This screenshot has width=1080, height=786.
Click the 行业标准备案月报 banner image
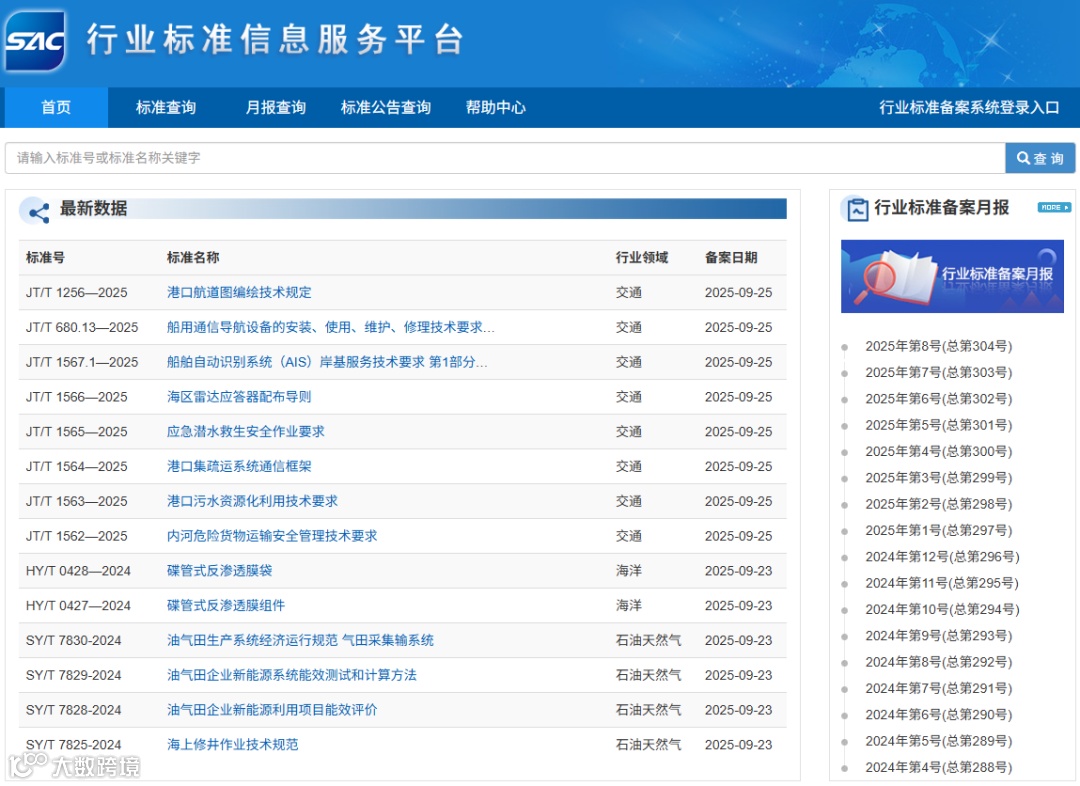tap(952, 276)
